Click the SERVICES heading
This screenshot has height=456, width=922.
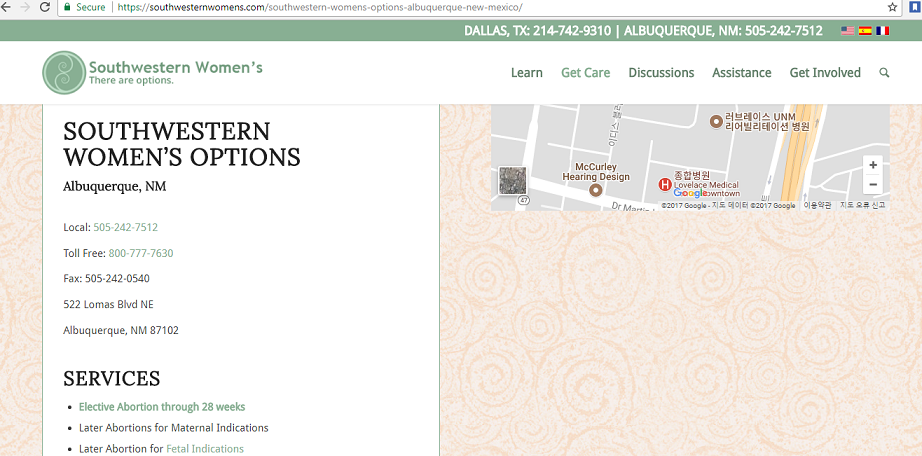112,378
